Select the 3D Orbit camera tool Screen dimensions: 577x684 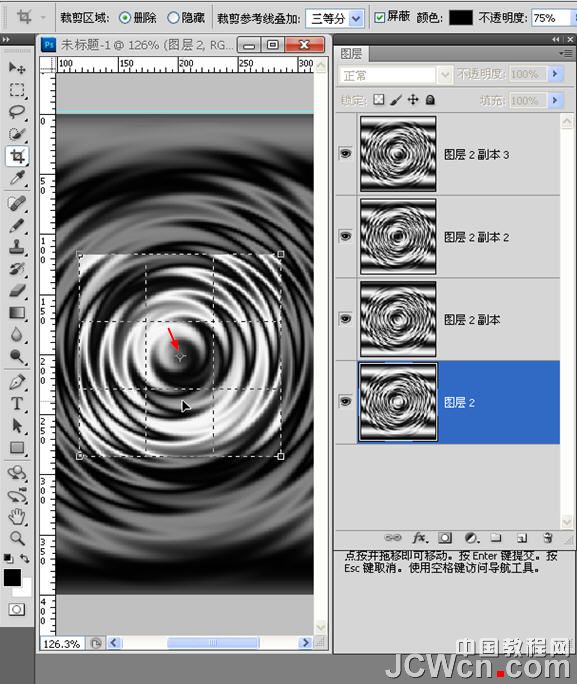(x=17, y=495)
